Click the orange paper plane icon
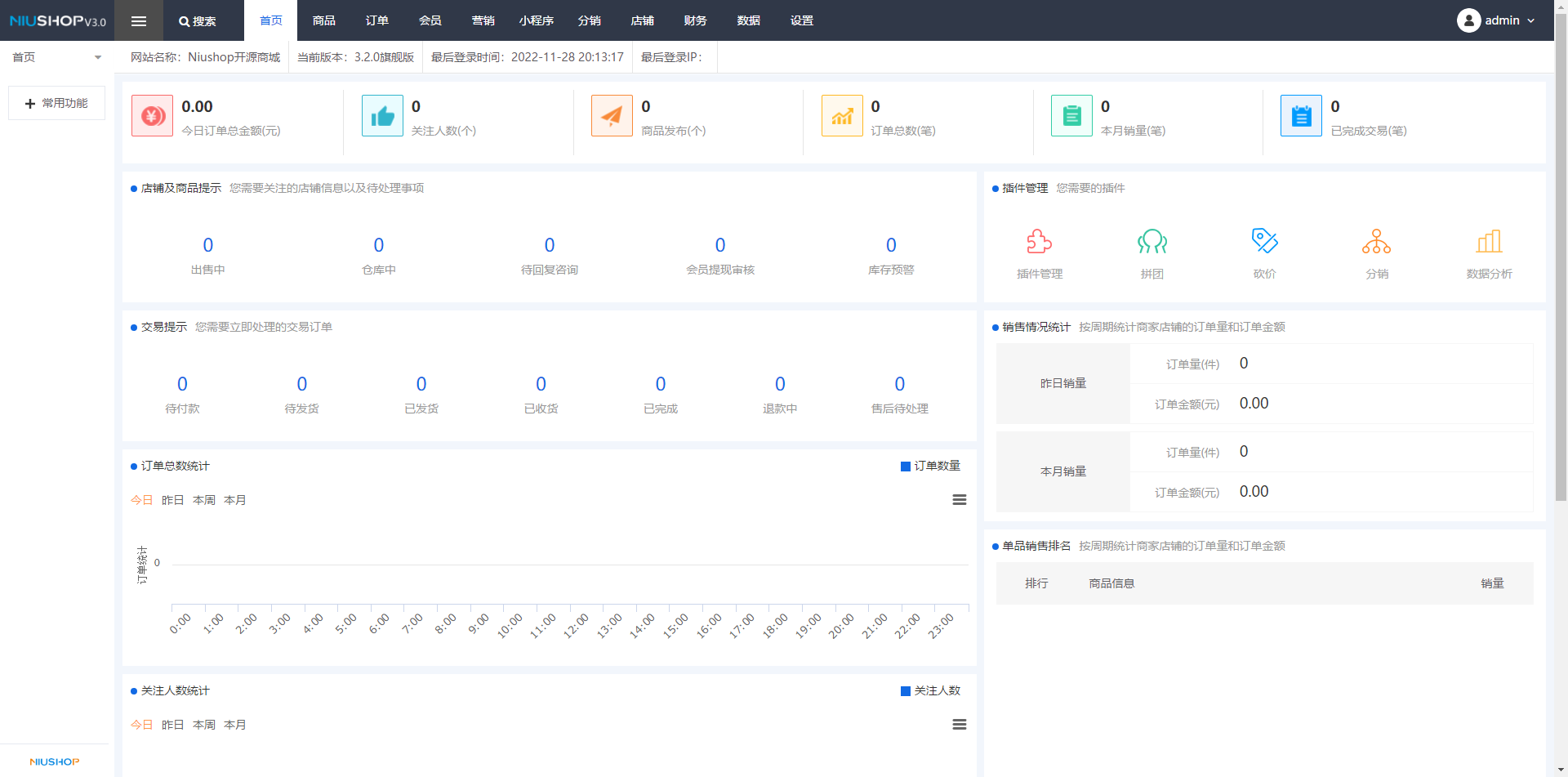1568x777 pixels. [612, 116]
